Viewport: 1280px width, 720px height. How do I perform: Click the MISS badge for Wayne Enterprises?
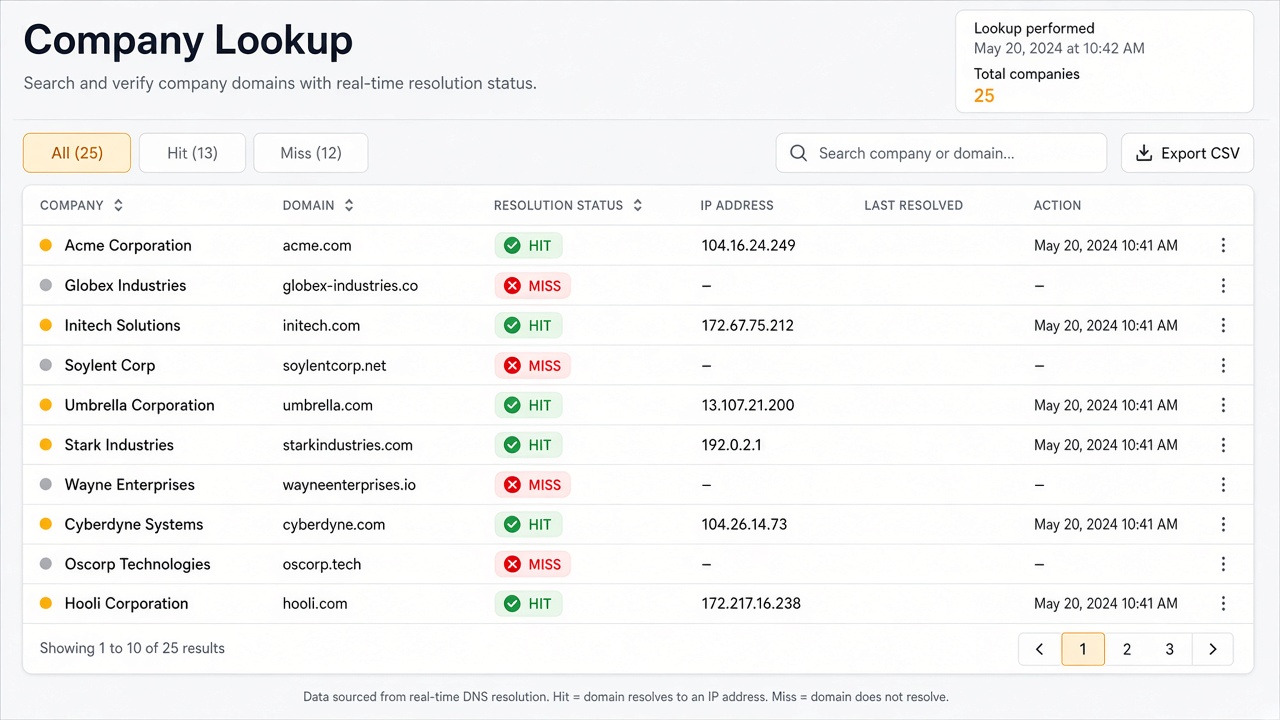532,484
